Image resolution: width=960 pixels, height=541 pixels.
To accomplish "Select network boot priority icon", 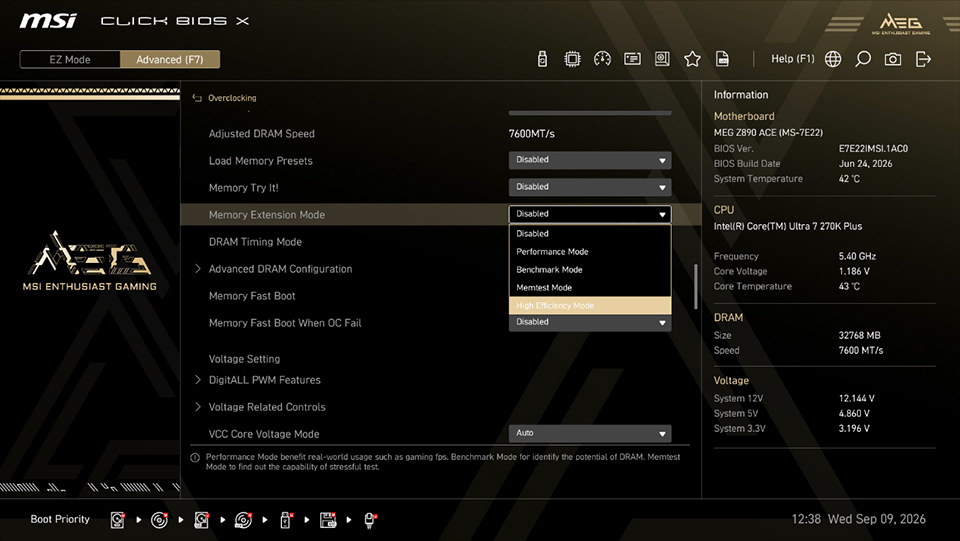I will point(370,520).
